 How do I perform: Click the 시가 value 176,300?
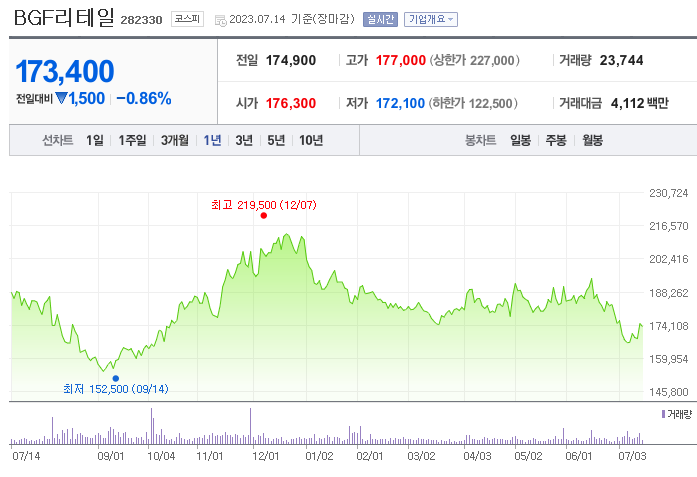(291, 103)
